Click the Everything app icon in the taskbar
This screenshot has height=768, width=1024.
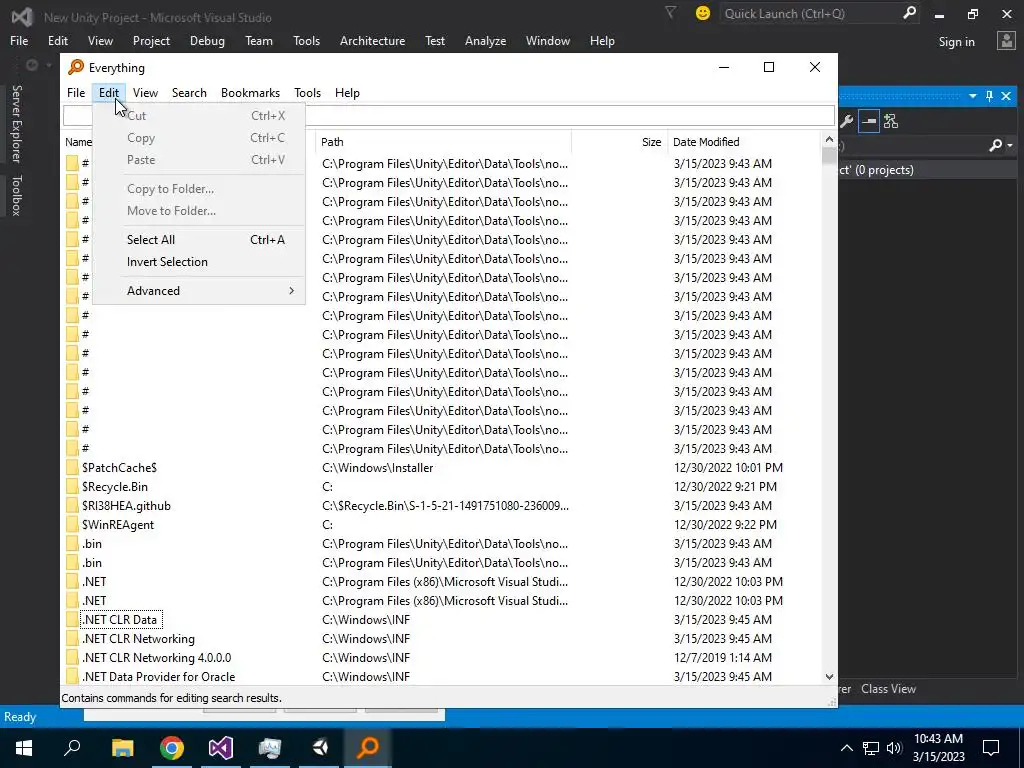pos(368,748)
